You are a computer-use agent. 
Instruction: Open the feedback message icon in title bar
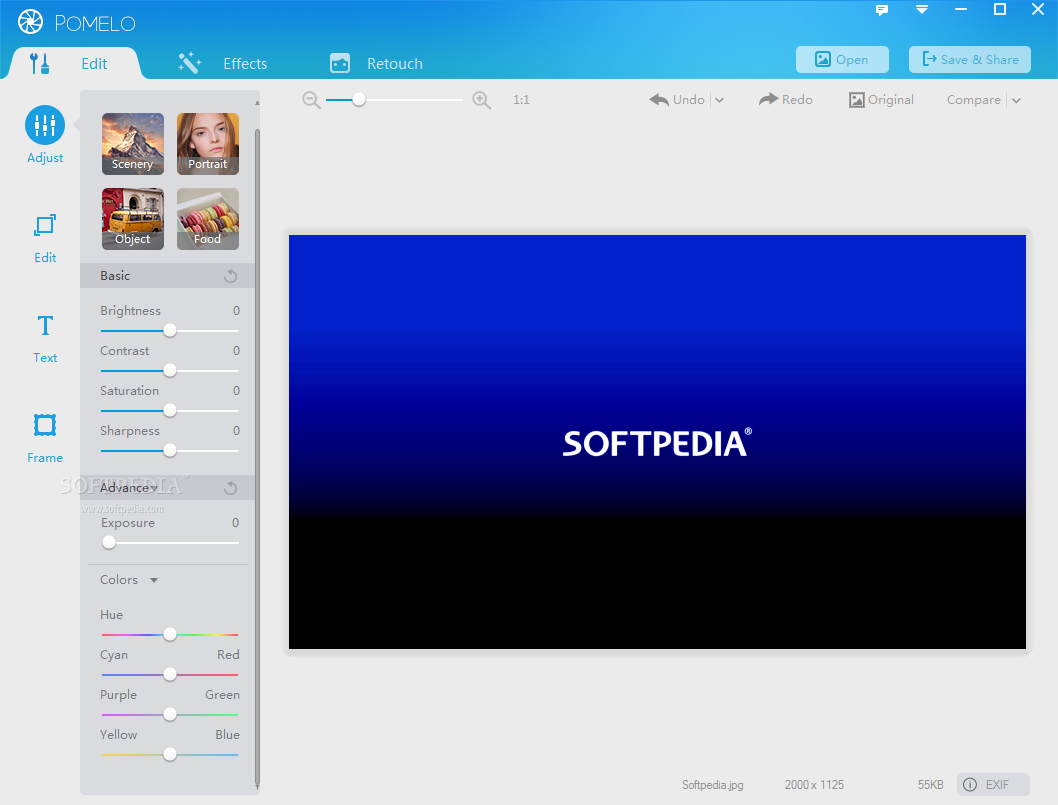tap(881, 10)
